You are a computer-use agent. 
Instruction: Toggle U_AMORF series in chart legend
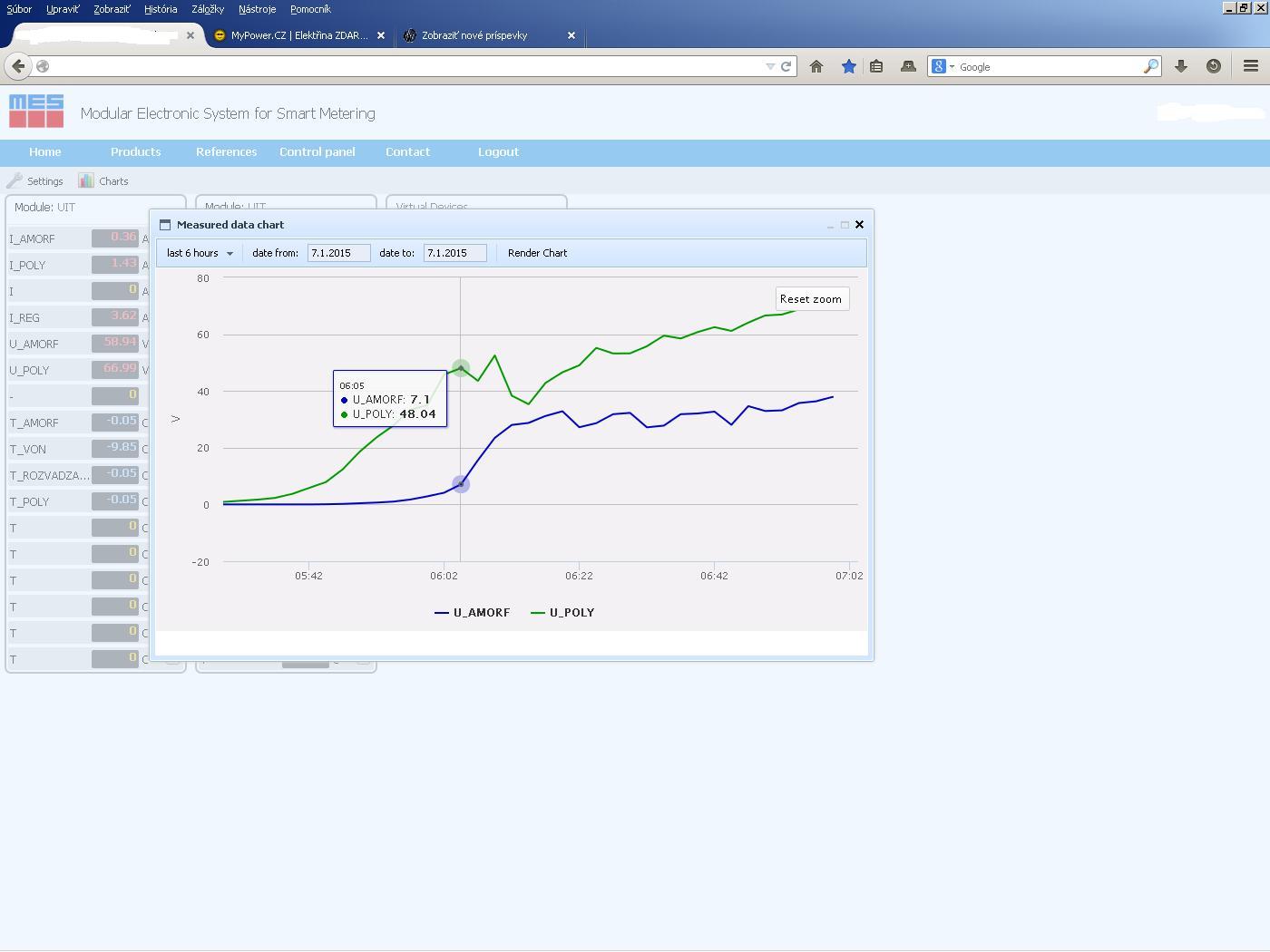tap(473, 613)
